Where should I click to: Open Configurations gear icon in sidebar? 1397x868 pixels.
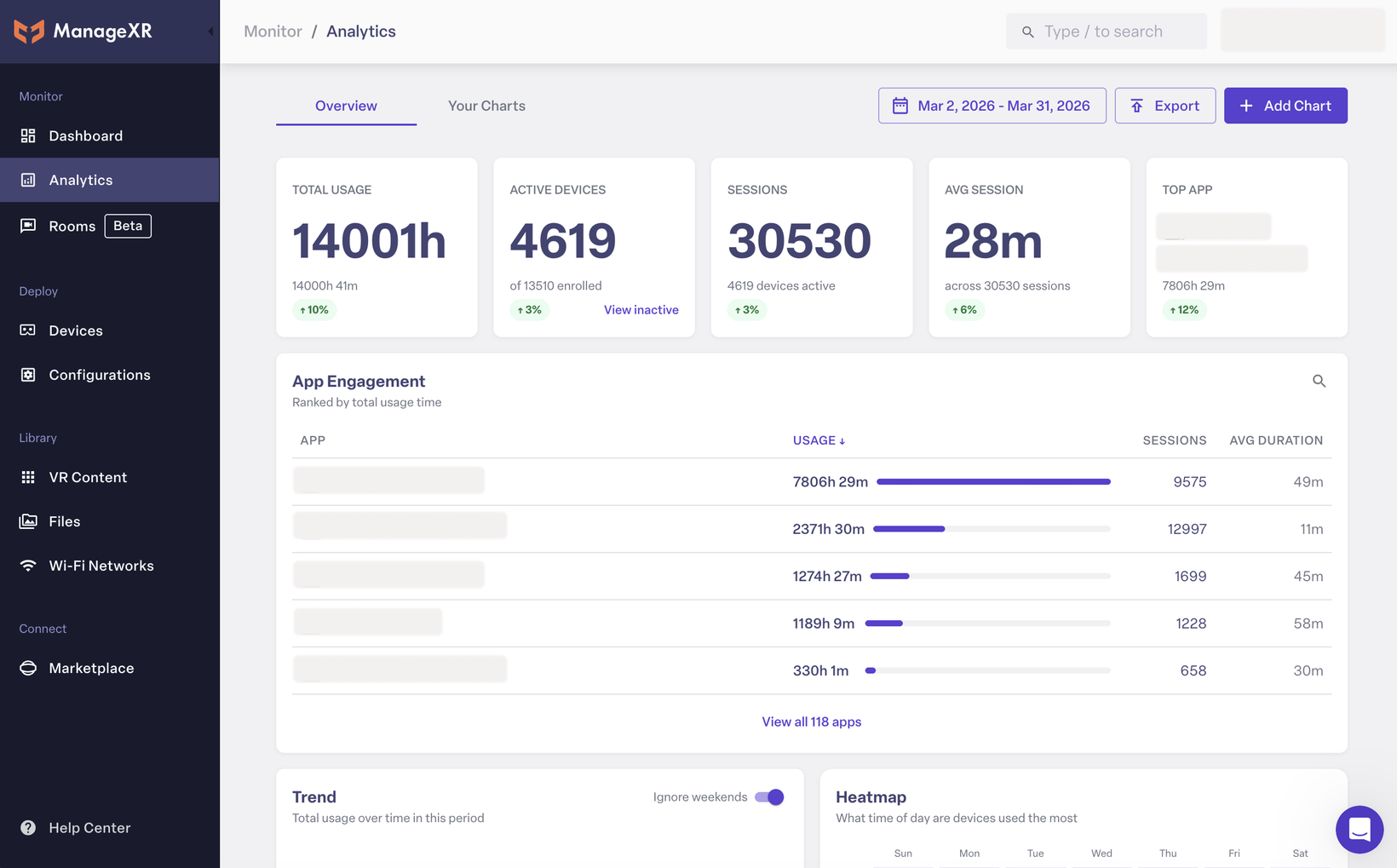pyautogui.click(x=28, y=375)
